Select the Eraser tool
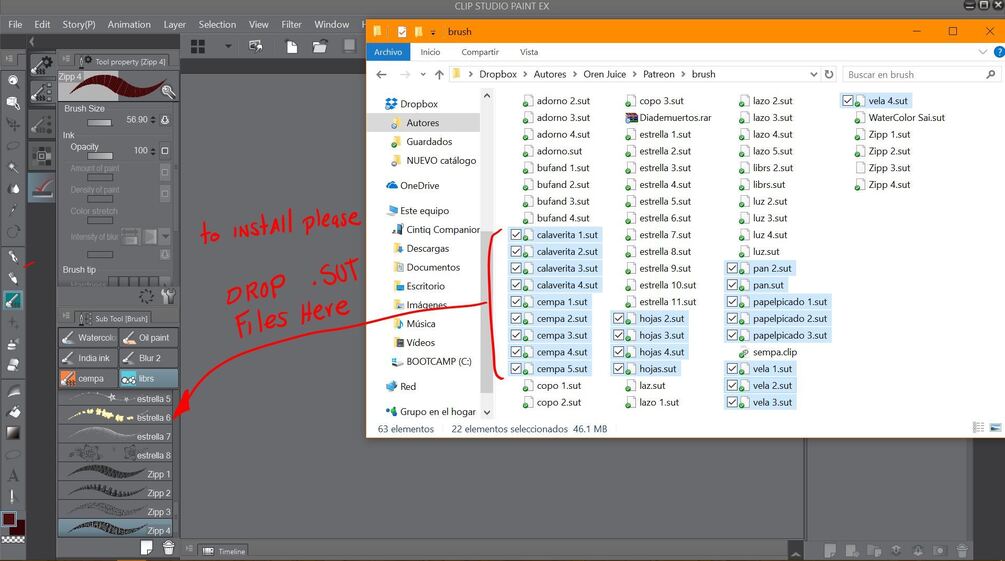Image resolution: width=1005 pixels, height=561 pixels. point(13,365)
